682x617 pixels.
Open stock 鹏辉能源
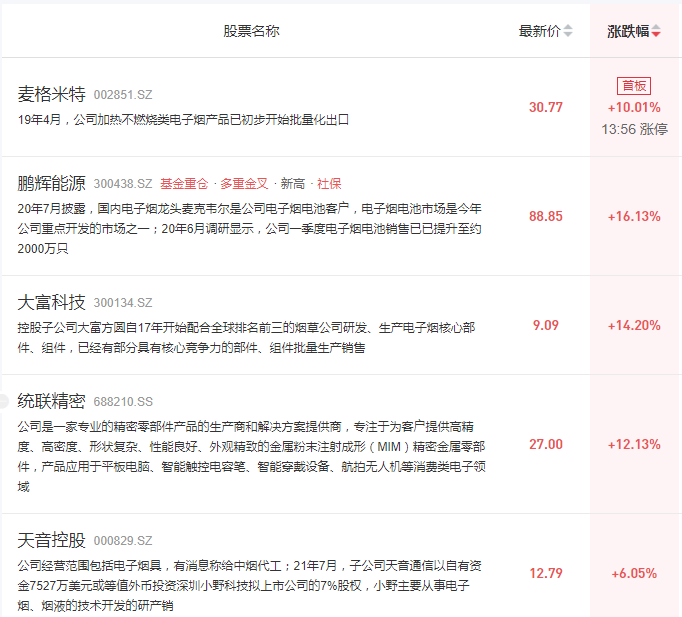51,183
